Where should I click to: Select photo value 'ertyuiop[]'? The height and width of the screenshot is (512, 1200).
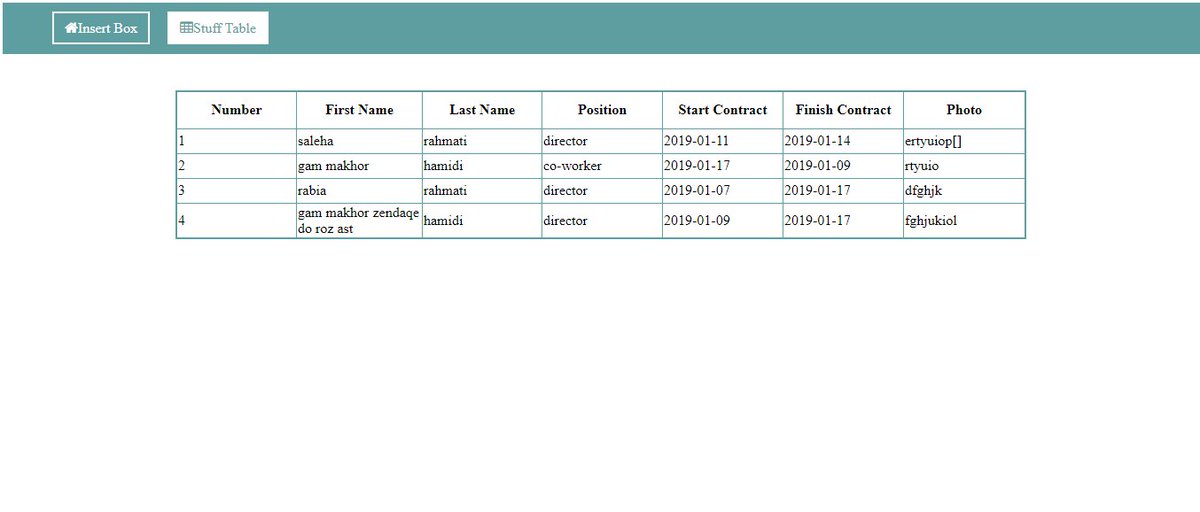coord(964,141)
